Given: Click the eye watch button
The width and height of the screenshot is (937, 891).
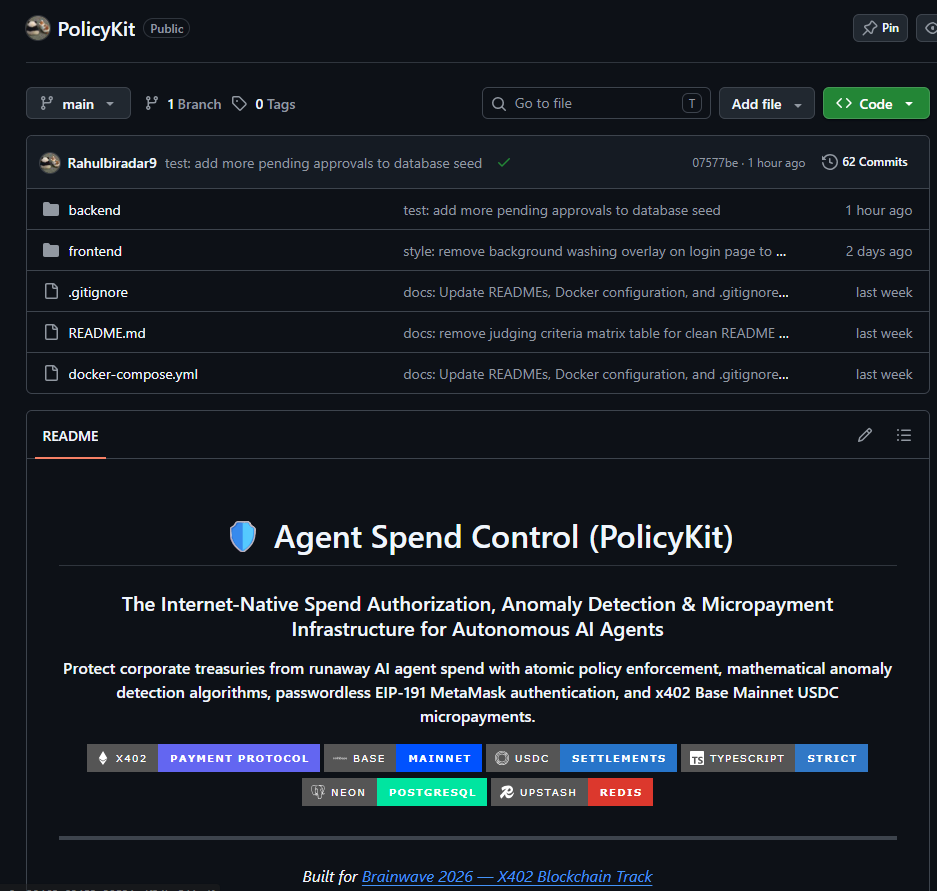Looking at the screenshot, I should pos(927,28).
